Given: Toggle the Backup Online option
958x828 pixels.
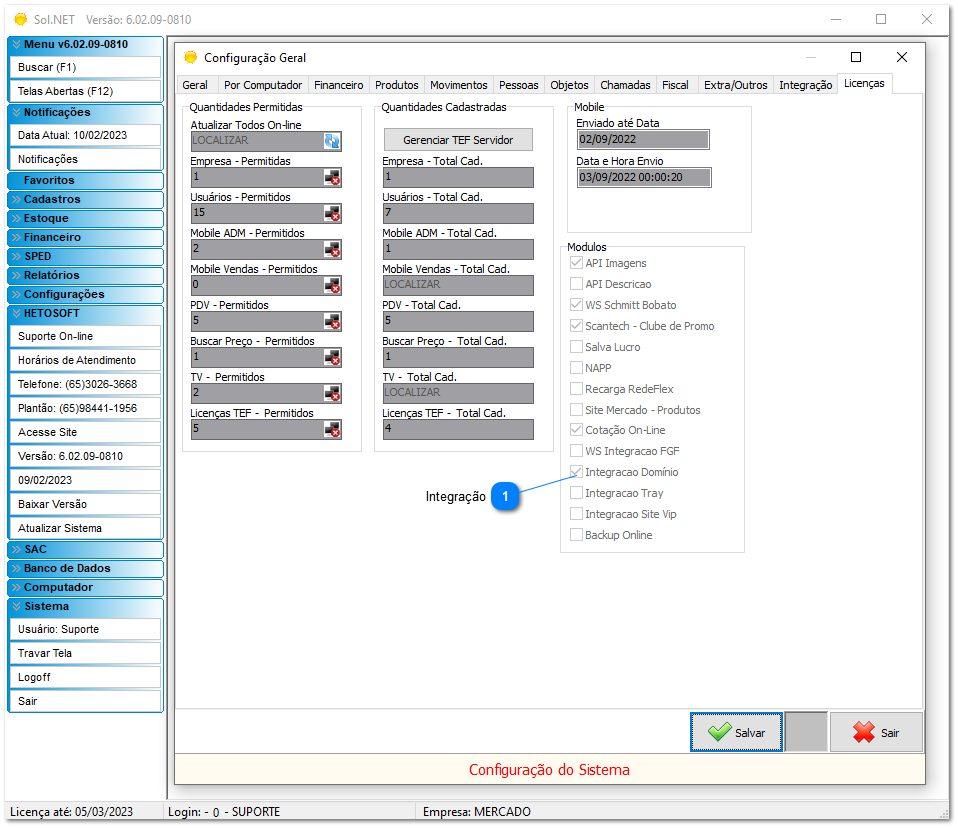Looking at the screenshot, I should click(x=576, y=534).
